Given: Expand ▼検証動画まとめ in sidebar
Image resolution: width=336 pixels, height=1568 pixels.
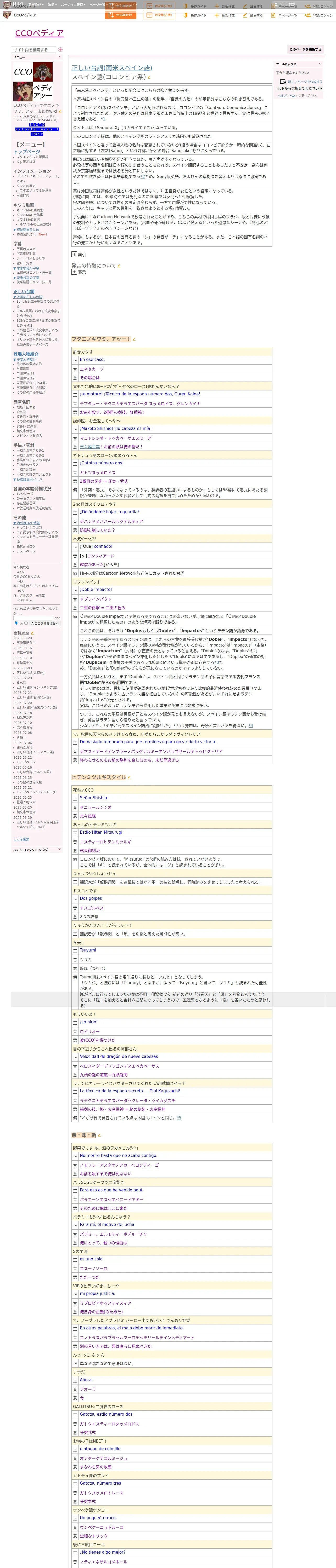Looking at the screenshot, I should point(26,229).
